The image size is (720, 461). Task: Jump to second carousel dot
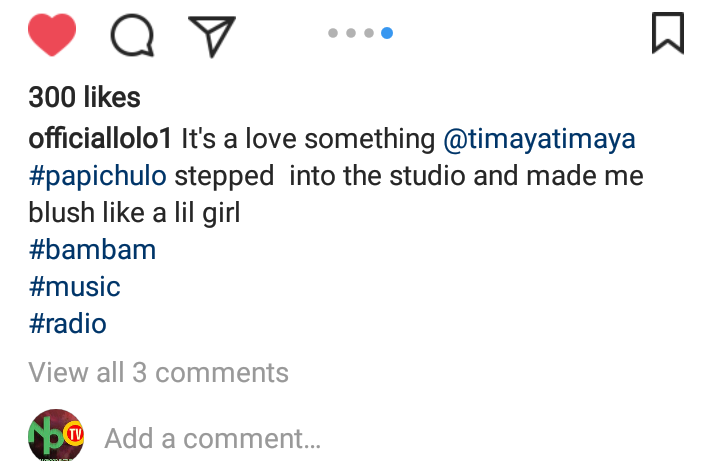coord(351,33)
